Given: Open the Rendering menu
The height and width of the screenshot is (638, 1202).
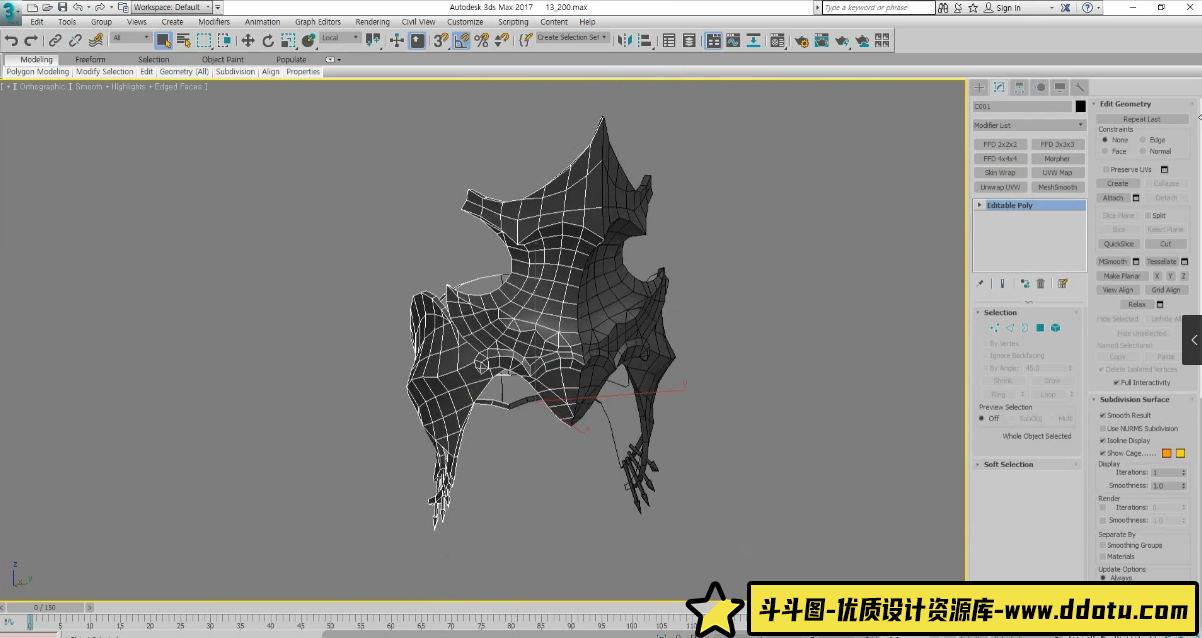Looking at the screenshot, I should pos(372,21).
